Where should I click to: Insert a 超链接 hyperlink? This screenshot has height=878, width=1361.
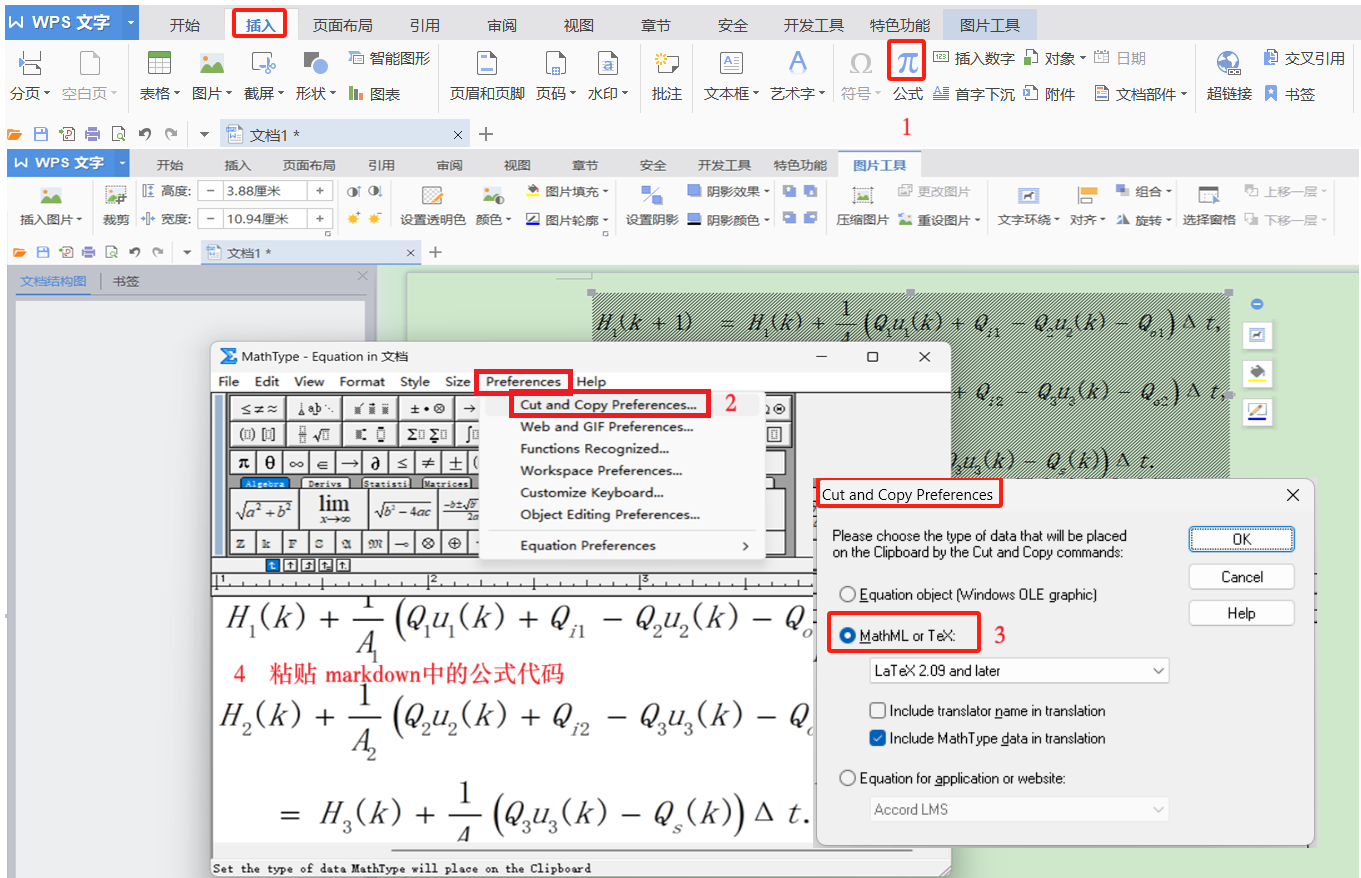point(1229,76)
